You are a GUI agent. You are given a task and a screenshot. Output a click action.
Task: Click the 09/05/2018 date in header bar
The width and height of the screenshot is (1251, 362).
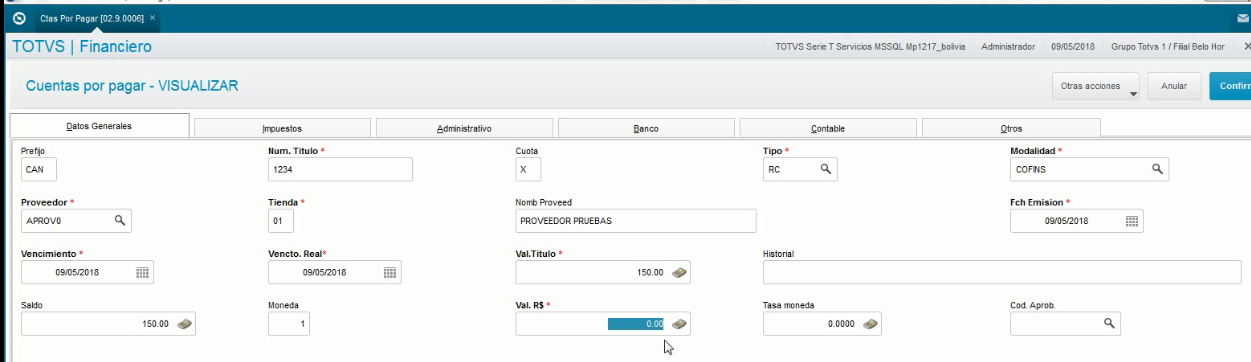click(x=1074, y=47)
